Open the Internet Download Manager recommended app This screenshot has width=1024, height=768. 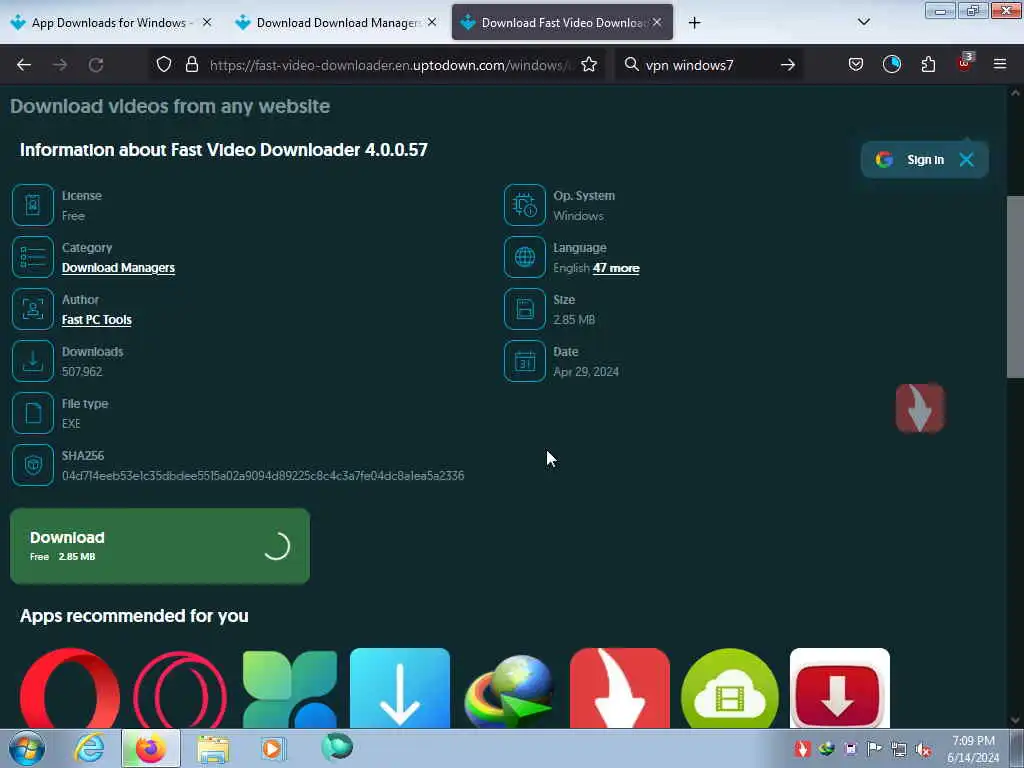pos(509,690)
